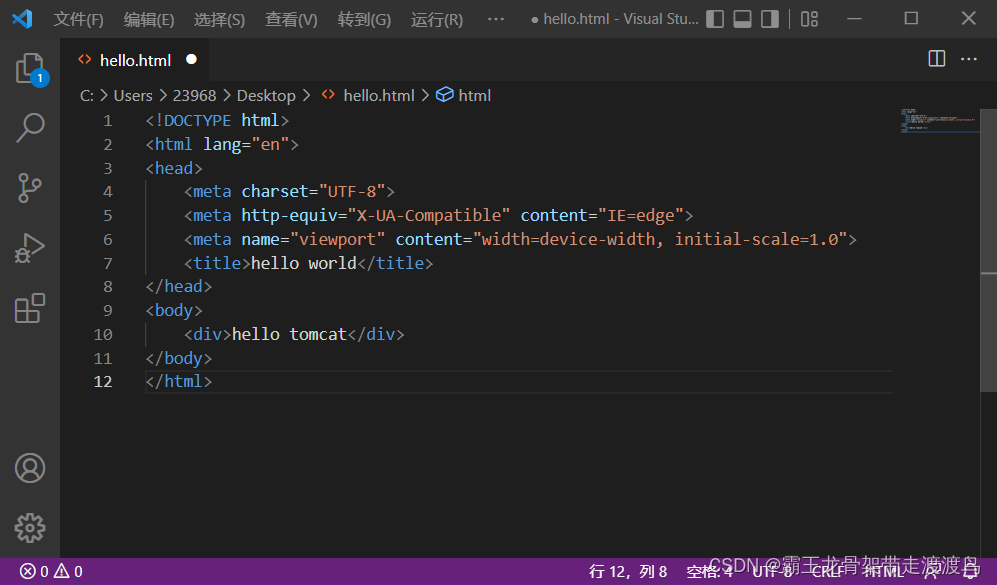Image resolution: width=997 pixels, height=585 pixels.
Task: Click the hello world title text
Action: click(304, 263)
